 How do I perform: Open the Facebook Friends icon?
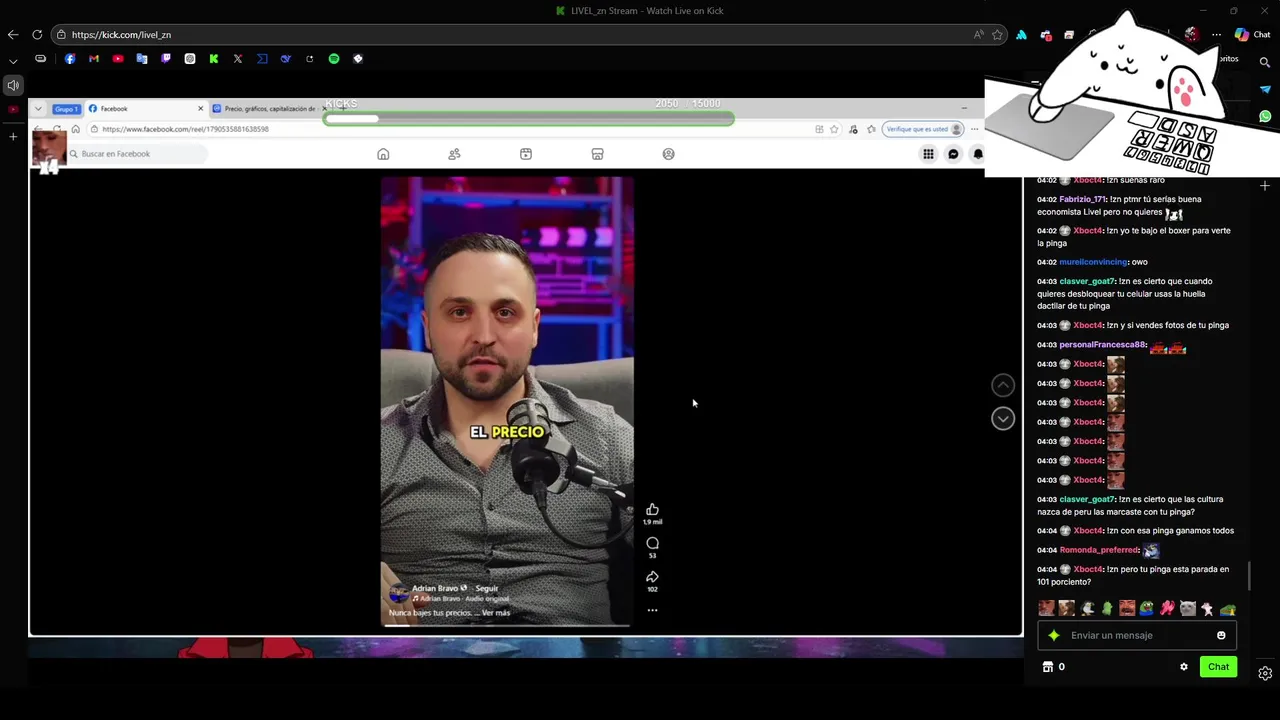point(454,154)
